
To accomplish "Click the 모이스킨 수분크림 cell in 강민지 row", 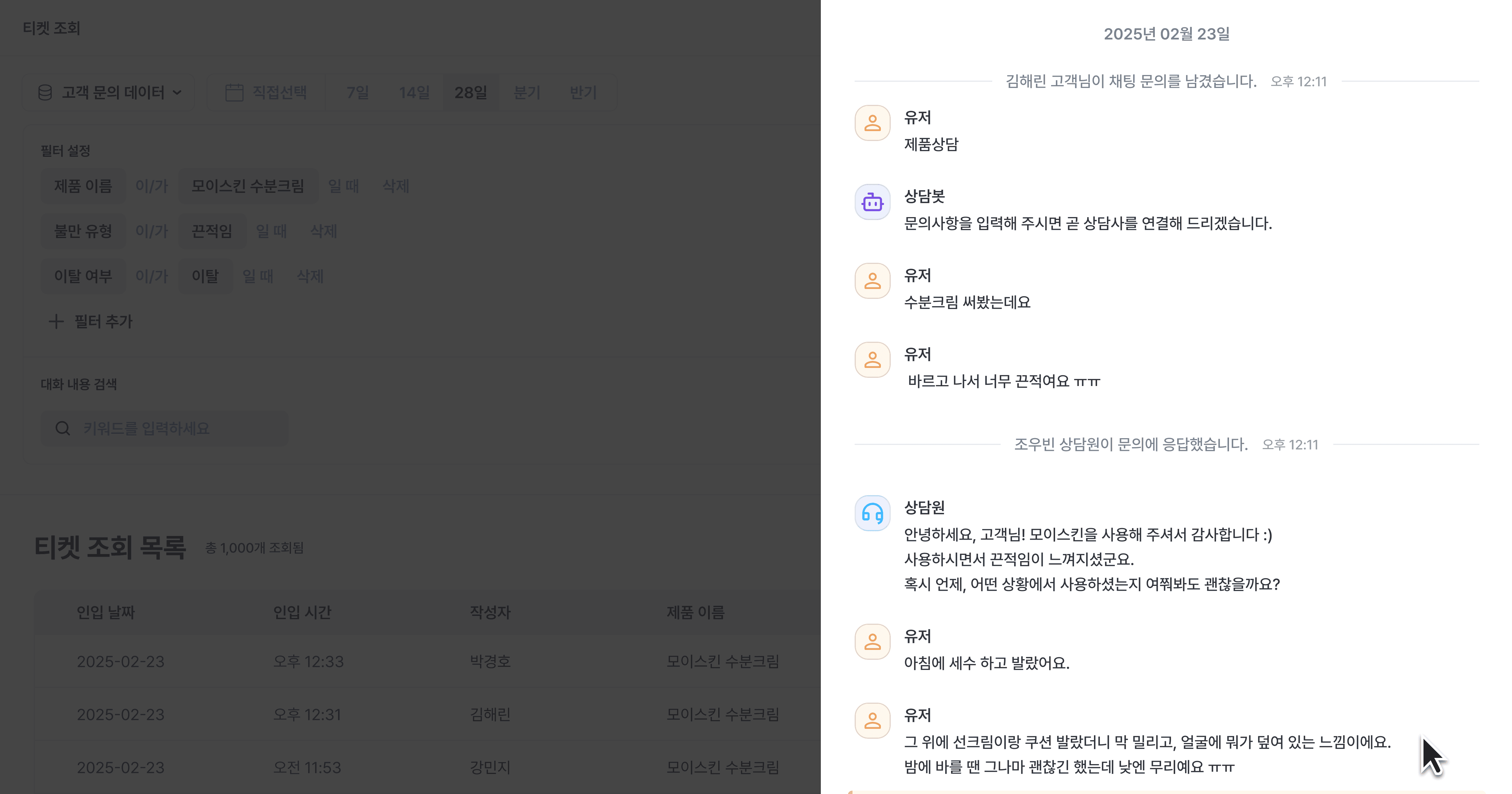I will point(722,767).
